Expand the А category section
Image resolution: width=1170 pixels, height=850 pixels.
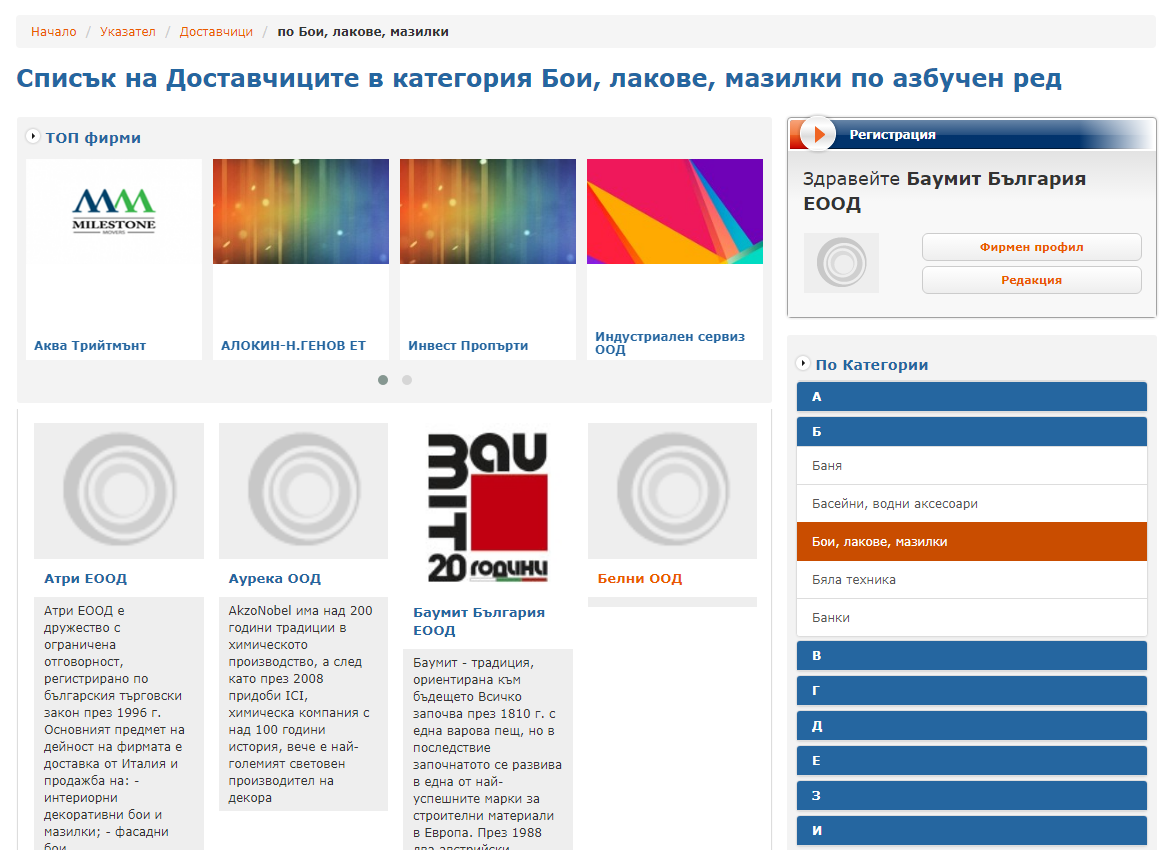971,397
